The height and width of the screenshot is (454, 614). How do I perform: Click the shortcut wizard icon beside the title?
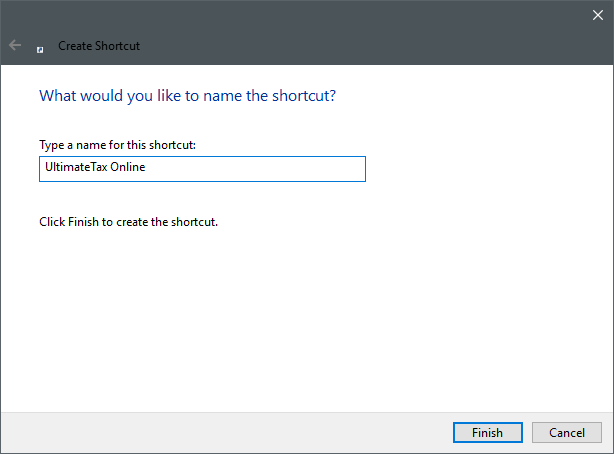tap(40, 50)
